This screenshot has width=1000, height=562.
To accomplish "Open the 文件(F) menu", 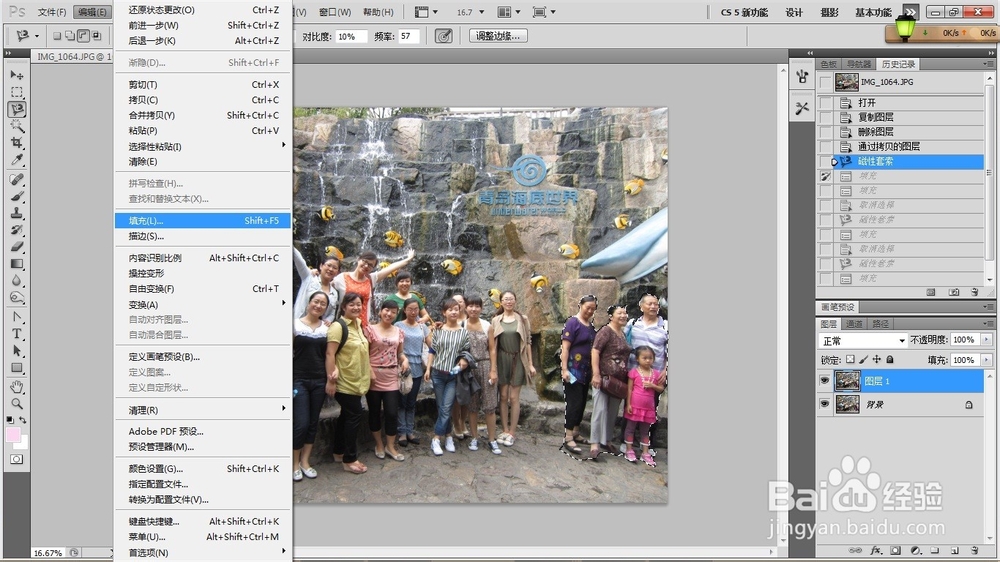I will [52, 12].
